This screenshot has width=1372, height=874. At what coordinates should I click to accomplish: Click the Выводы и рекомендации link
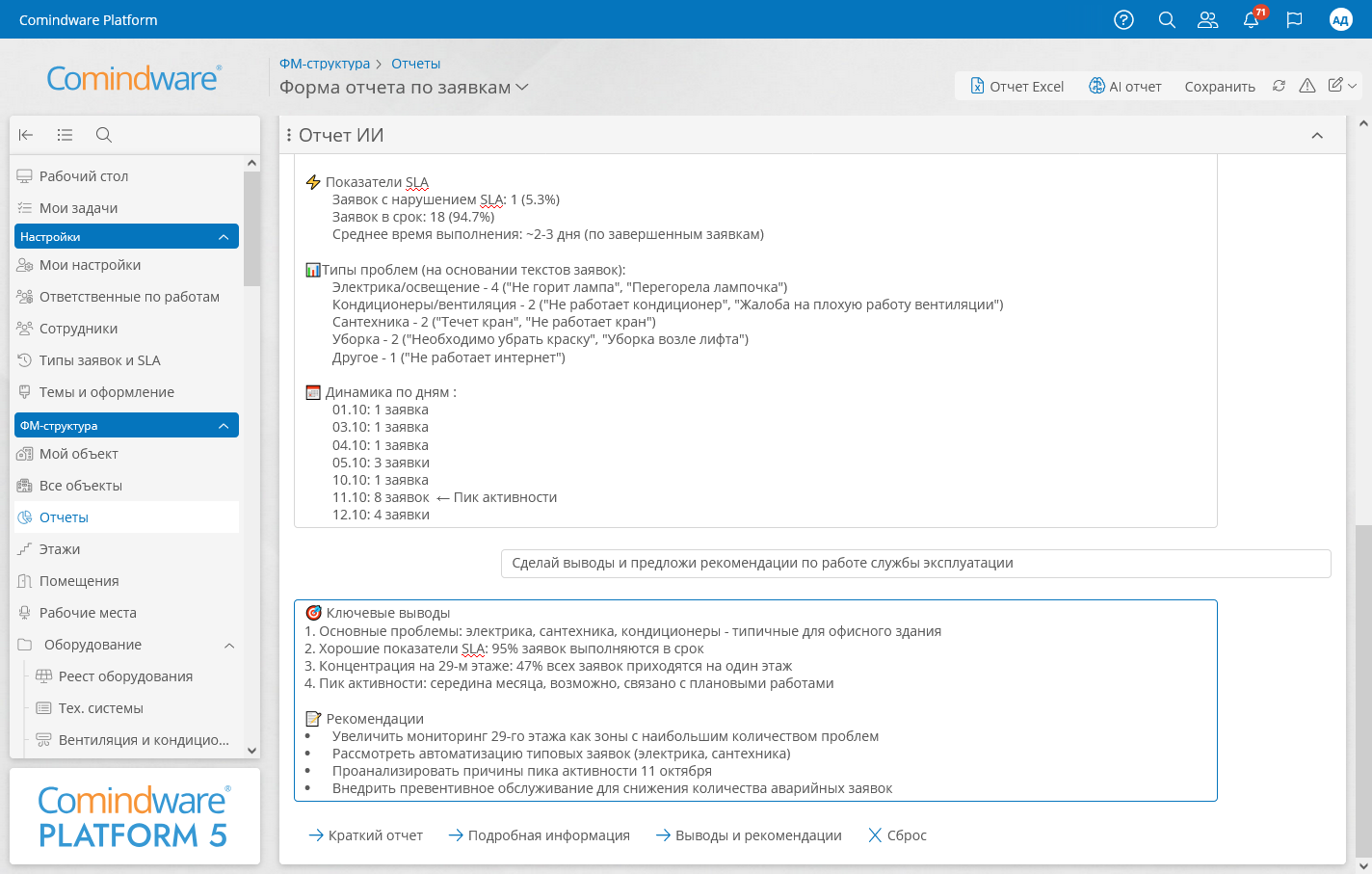pyautogui.click(x=749, y=835)
